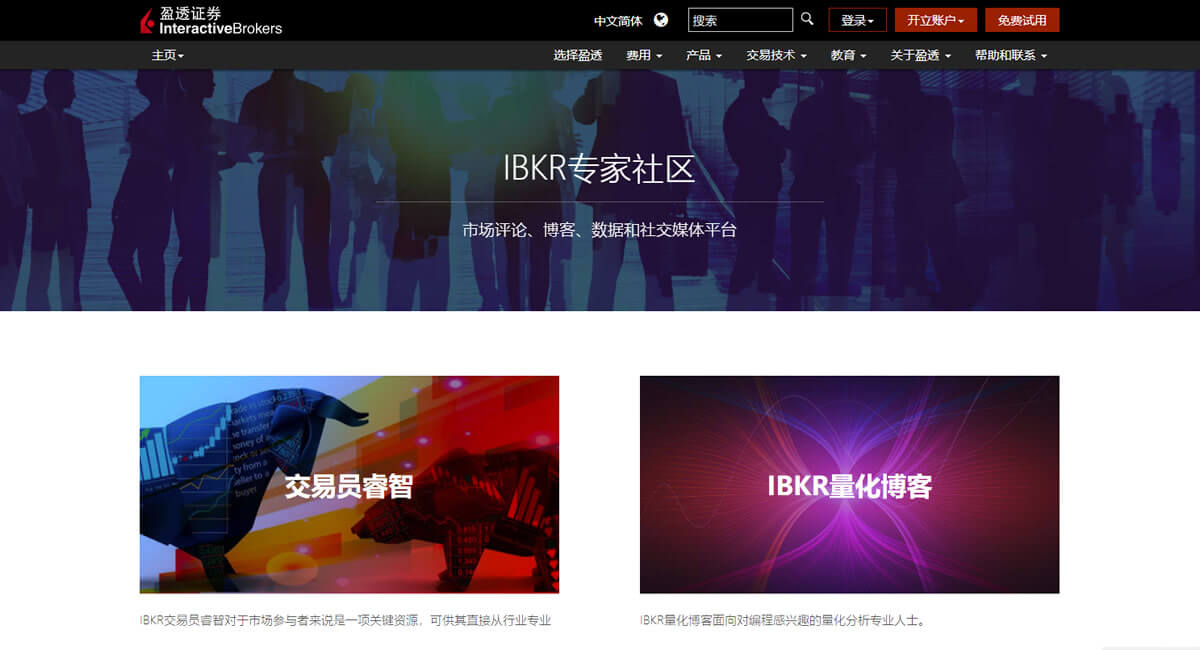
Task: Click into the 搜索 search field
Action: (x=740, y=20)
